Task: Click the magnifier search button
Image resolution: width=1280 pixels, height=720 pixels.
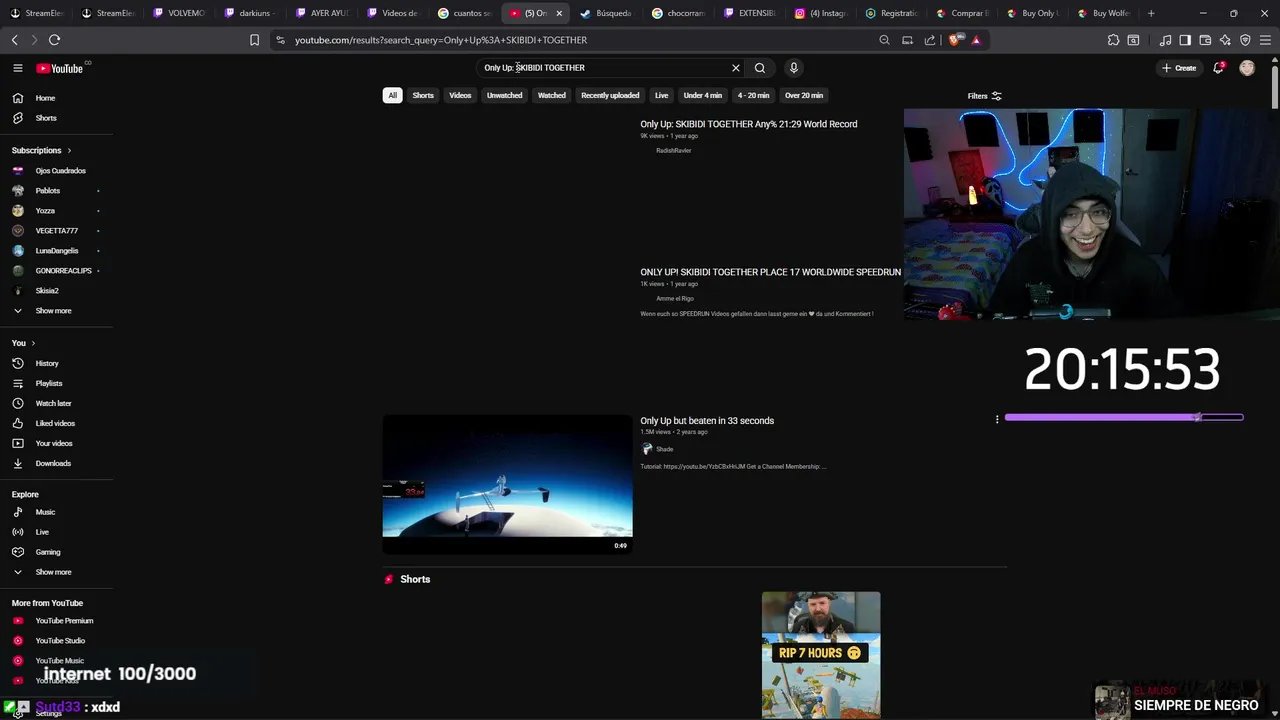Action: tap(760, 68)
